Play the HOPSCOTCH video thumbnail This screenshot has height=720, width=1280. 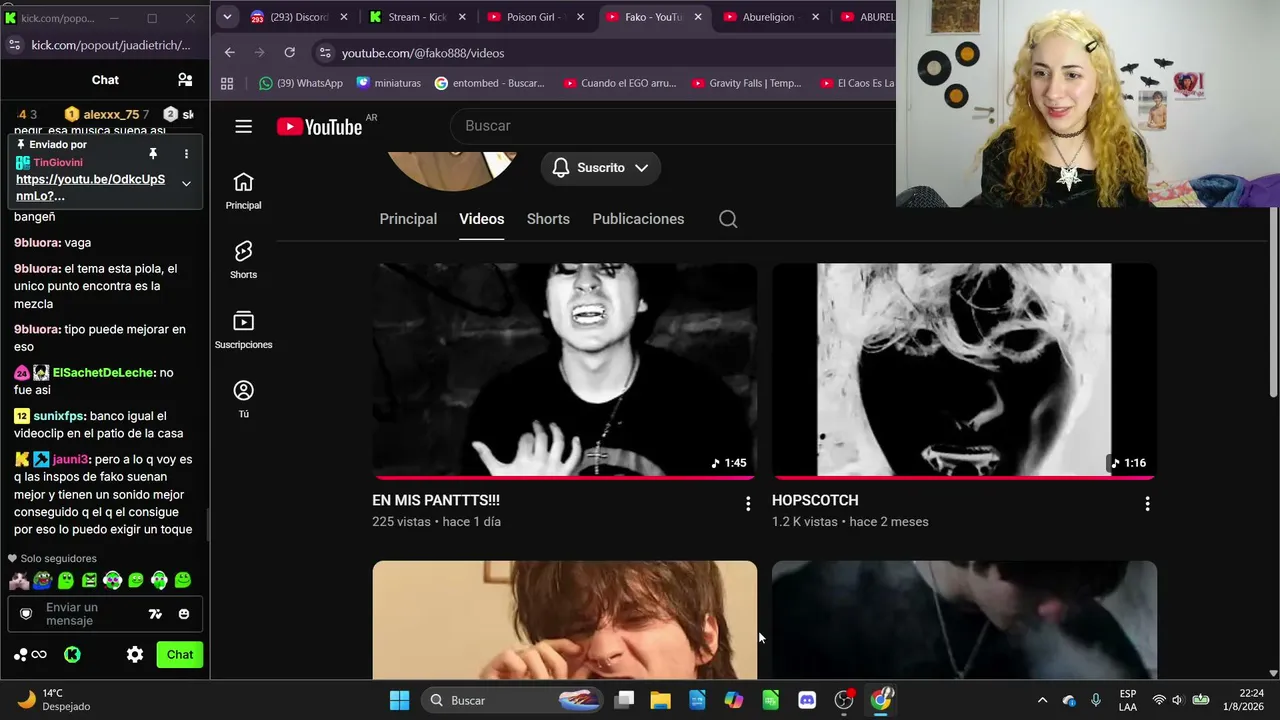[964, 371]
